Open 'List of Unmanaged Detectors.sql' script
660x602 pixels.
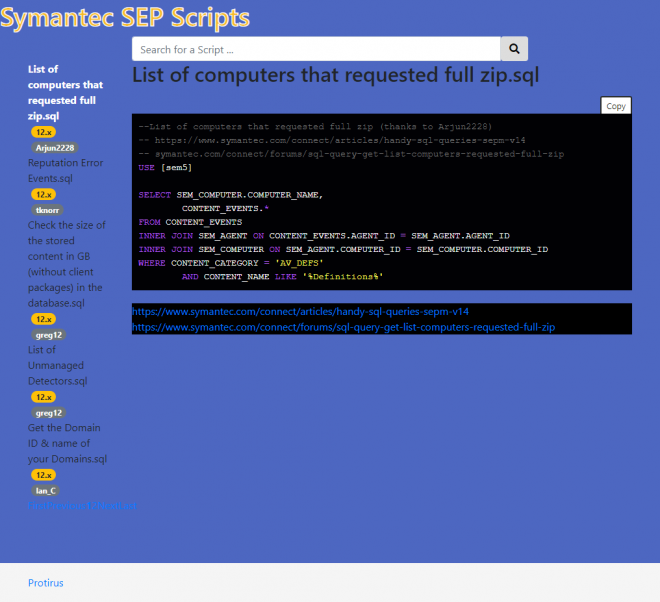point(58,365)
